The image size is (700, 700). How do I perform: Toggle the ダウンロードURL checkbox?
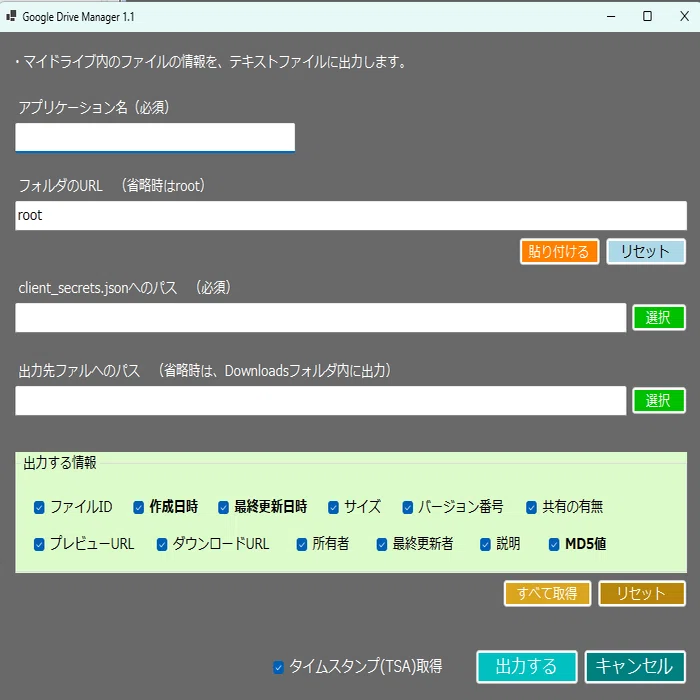click(162, 544)
